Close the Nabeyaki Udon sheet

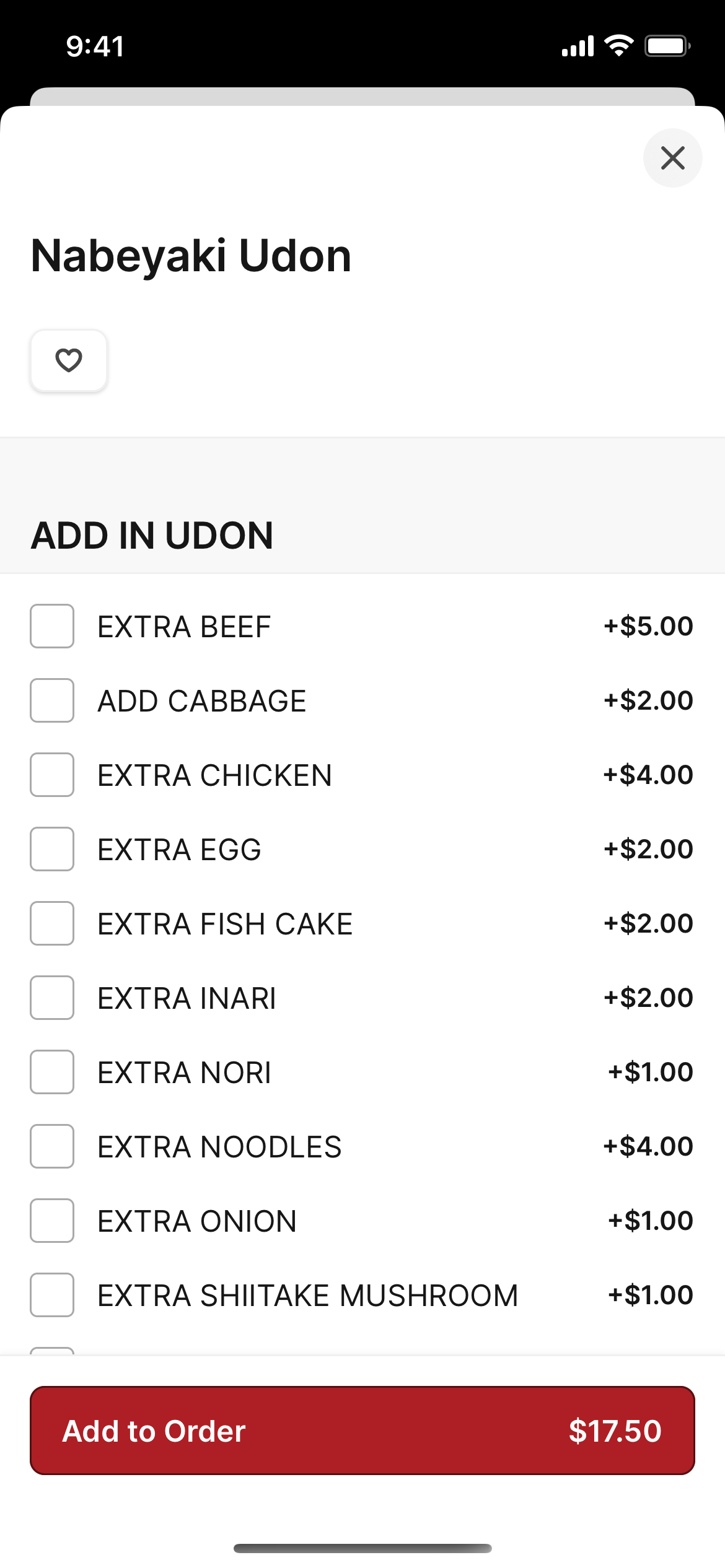coord(672,158)
